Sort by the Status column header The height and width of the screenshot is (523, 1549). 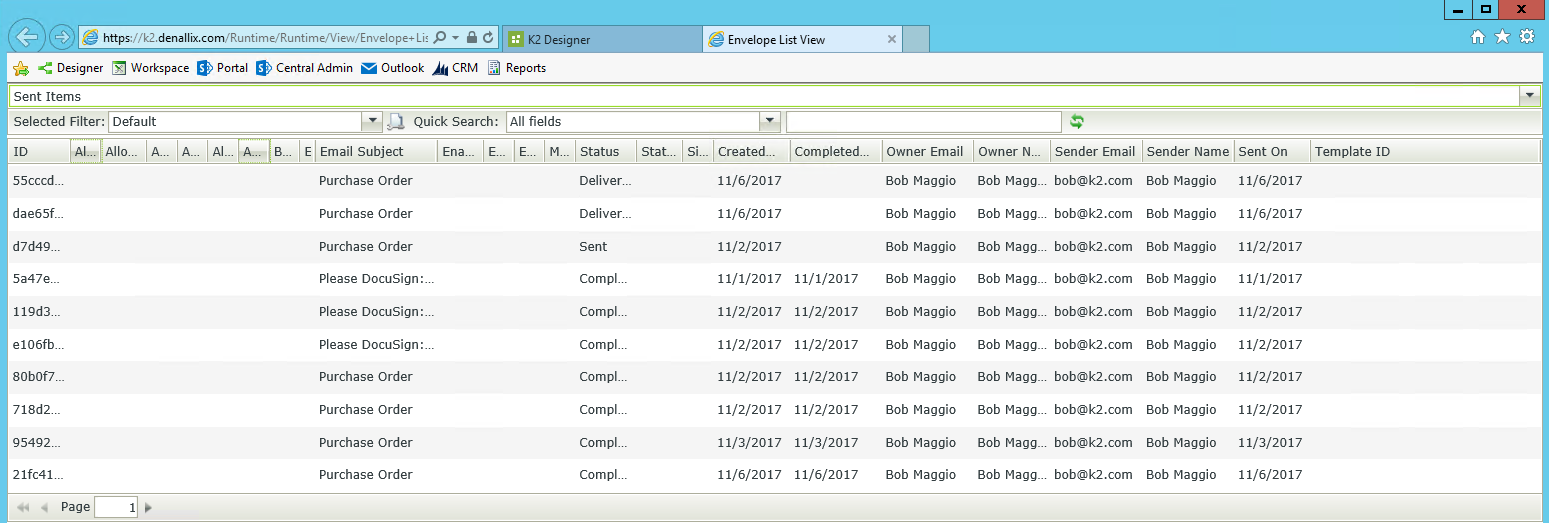click(605, 151)
